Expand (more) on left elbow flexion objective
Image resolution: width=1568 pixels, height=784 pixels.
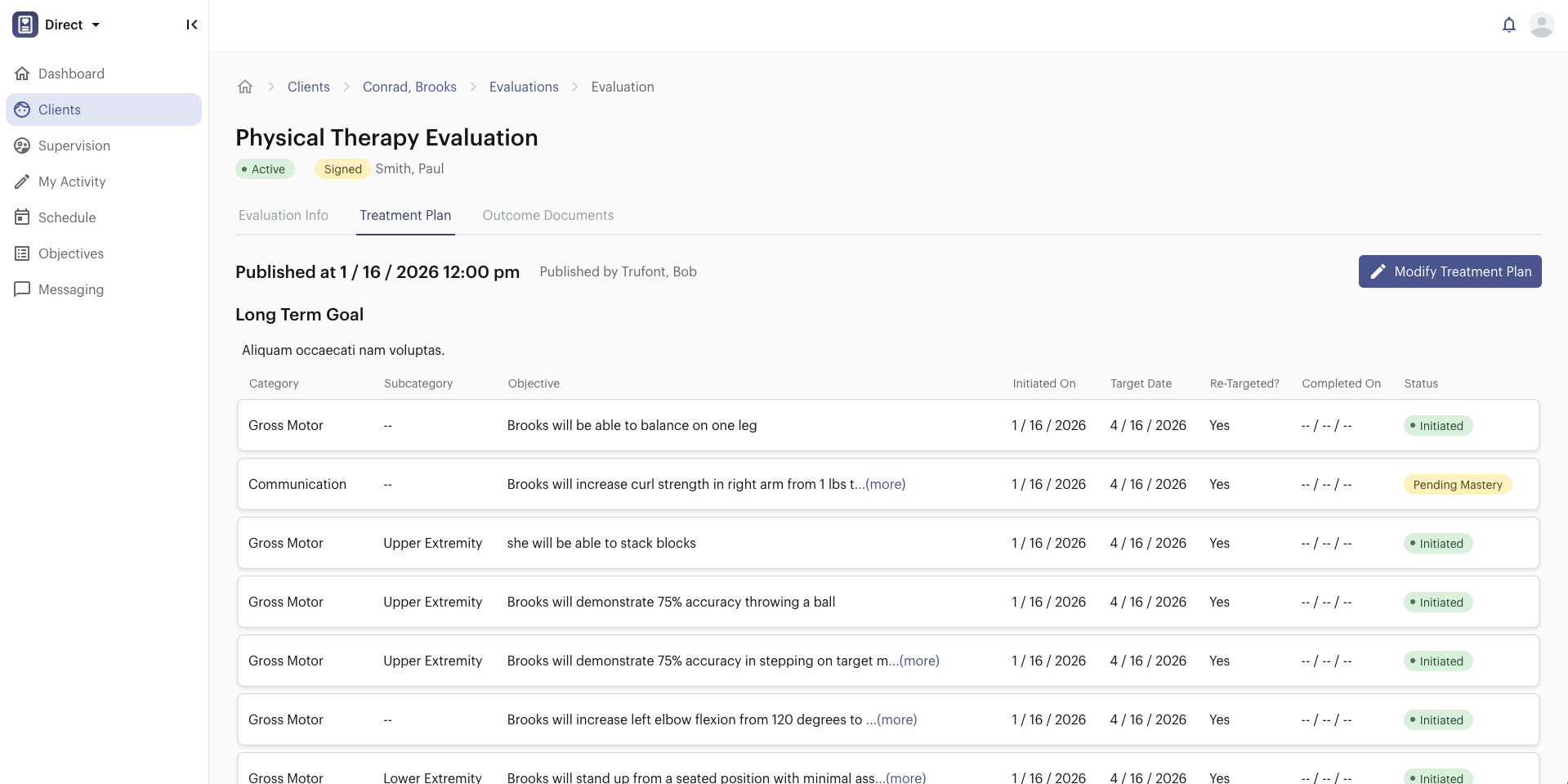pos(896,719)
